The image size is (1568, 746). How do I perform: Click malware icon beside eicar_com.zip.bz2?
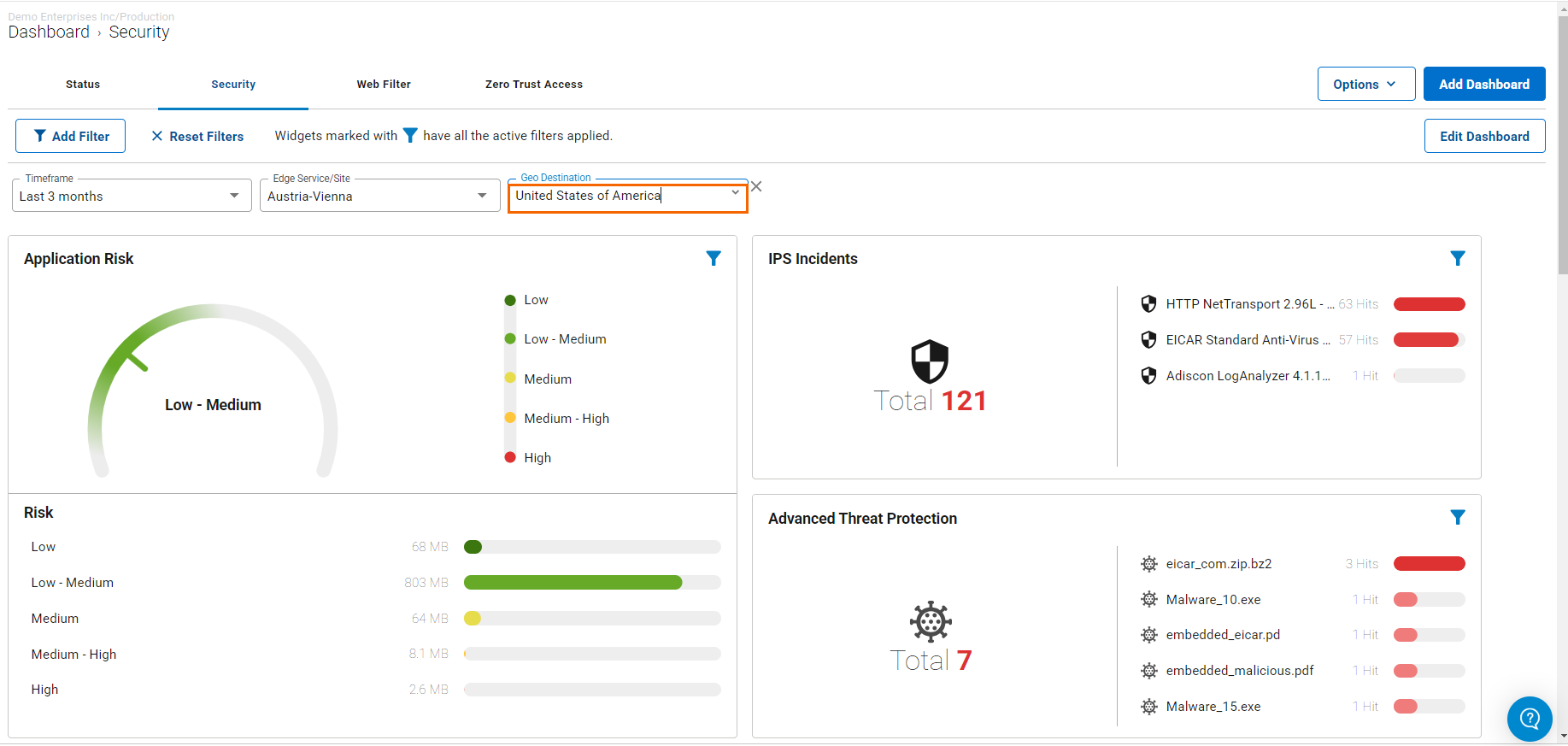click(x=1149, y=563)
